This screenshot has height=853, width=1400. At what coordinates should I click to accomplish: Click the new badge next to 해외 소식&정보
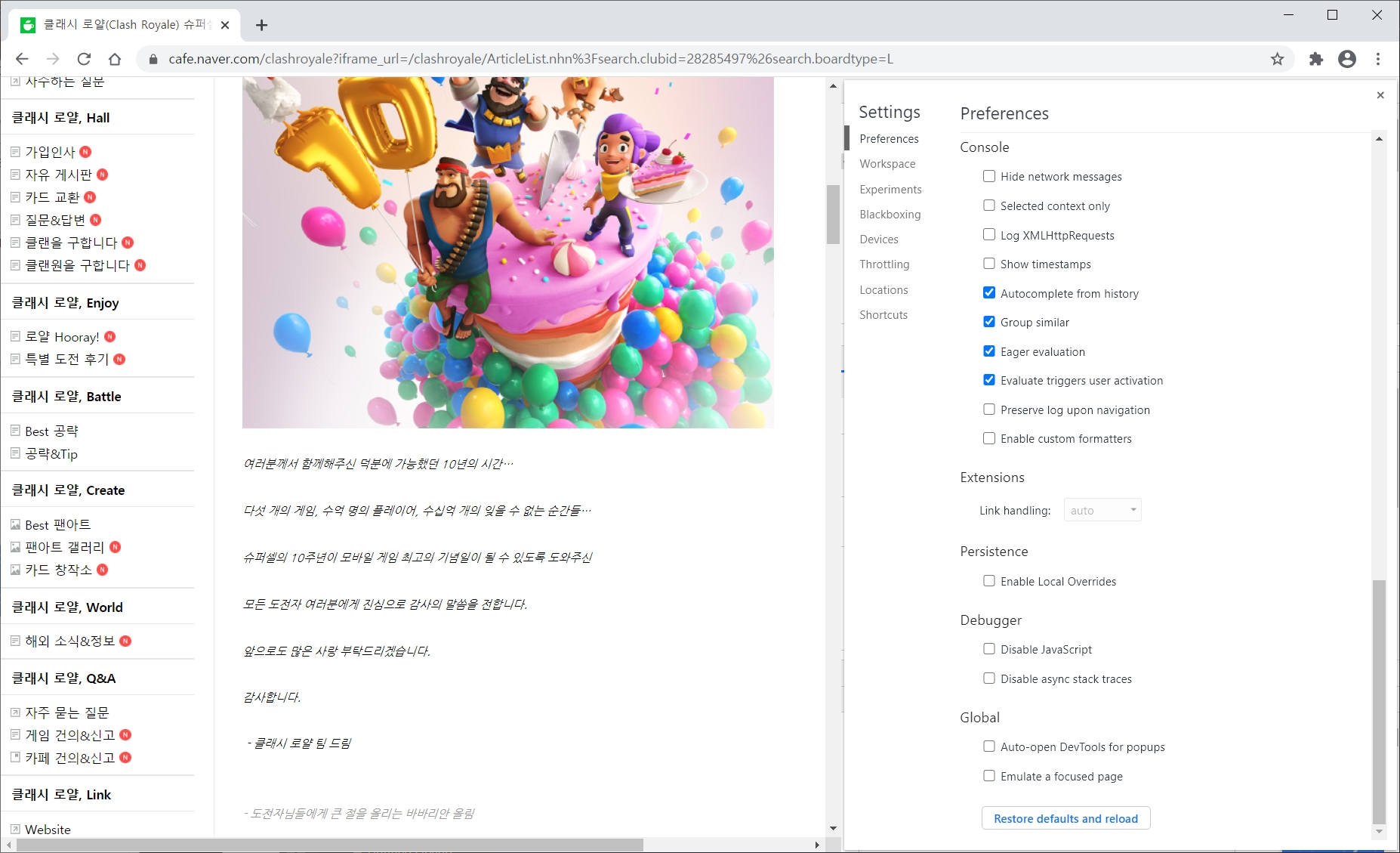125,641
